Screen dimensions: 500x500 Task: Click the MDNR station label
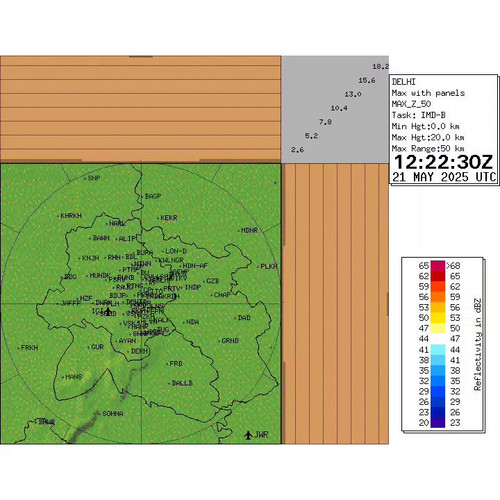(x=249, y=230)
